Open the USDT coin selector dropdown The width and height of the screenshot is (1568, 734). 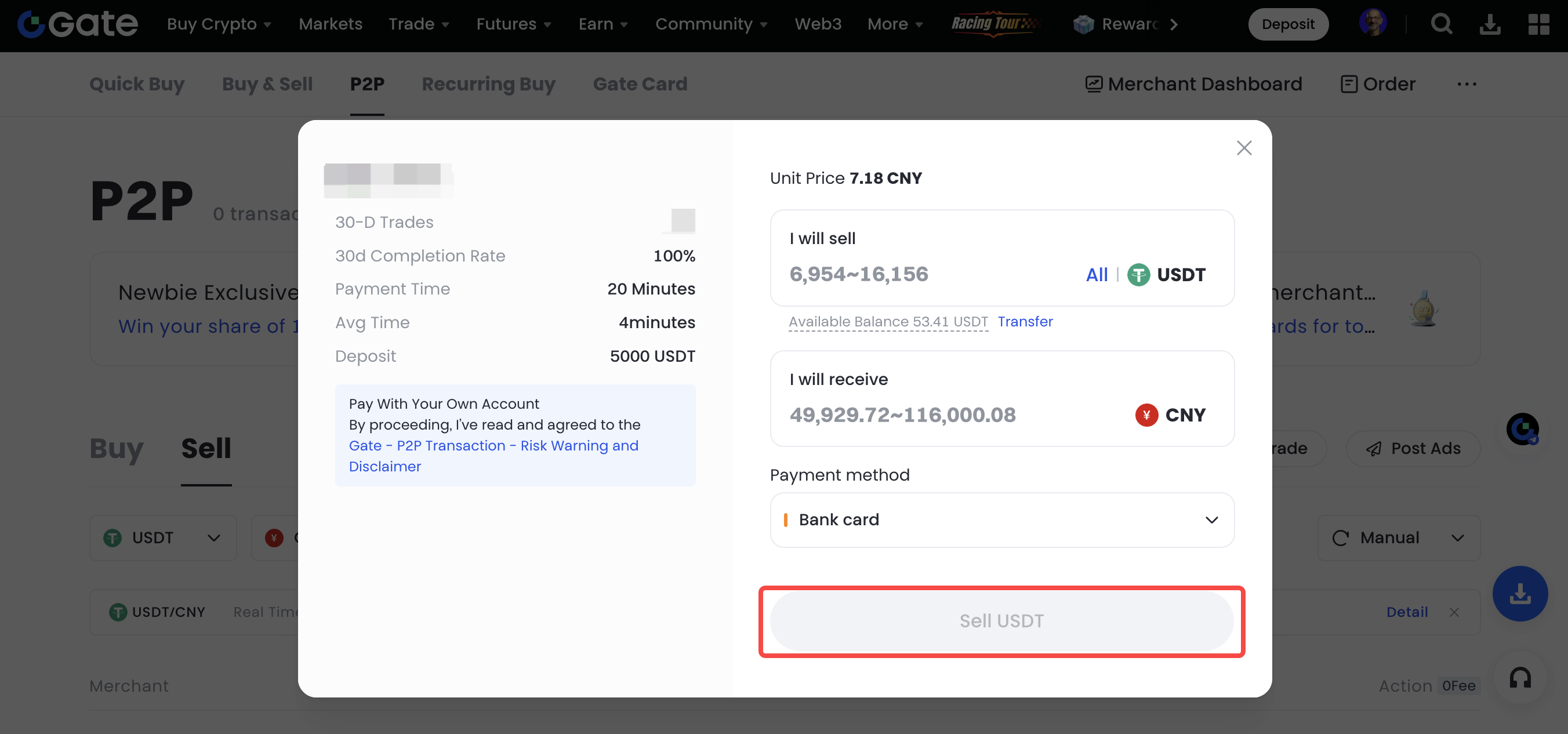(162, 538)
